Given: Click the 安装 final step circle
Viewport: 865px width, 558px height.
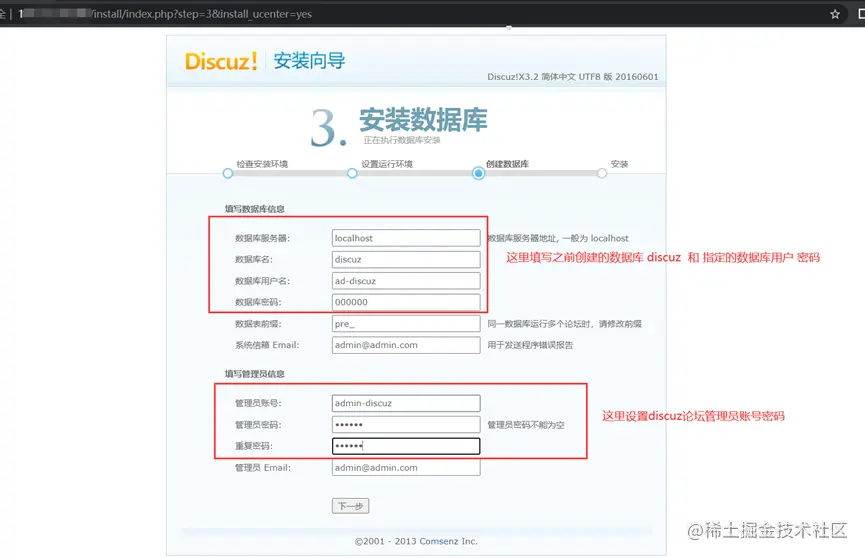Looking at the screenshot, I should click(x=602, y=173).
